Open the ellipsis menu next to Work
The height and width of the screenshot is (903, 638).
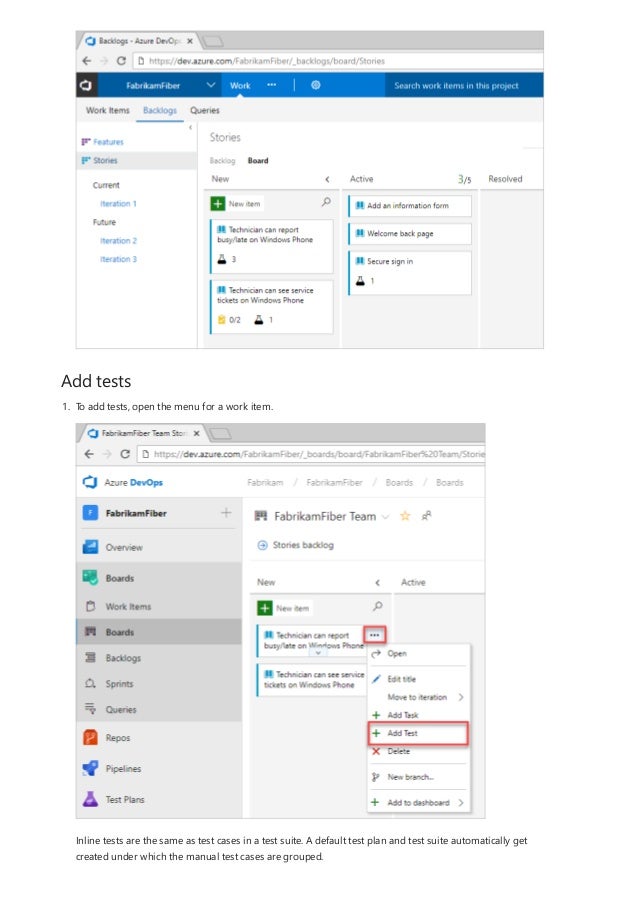(271, 85)
